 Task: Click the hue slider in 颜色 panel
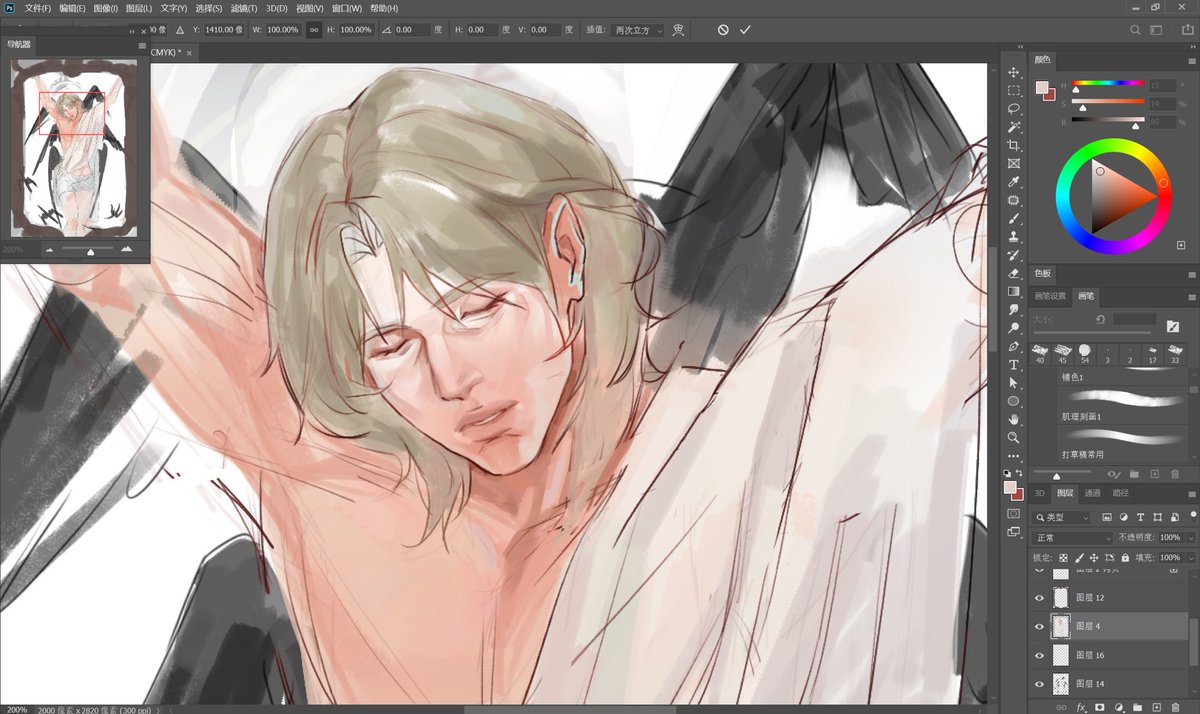click(x=1108, y=83)
